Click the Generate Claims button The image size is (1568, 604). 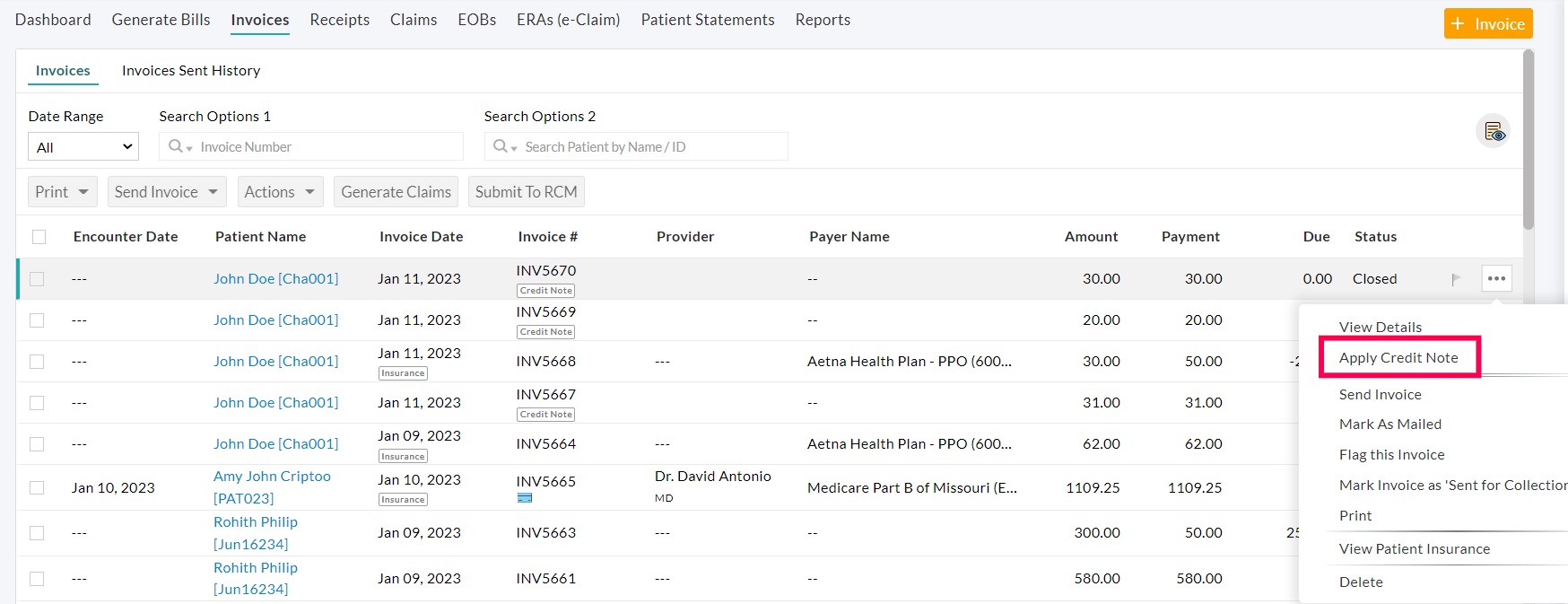396,192
